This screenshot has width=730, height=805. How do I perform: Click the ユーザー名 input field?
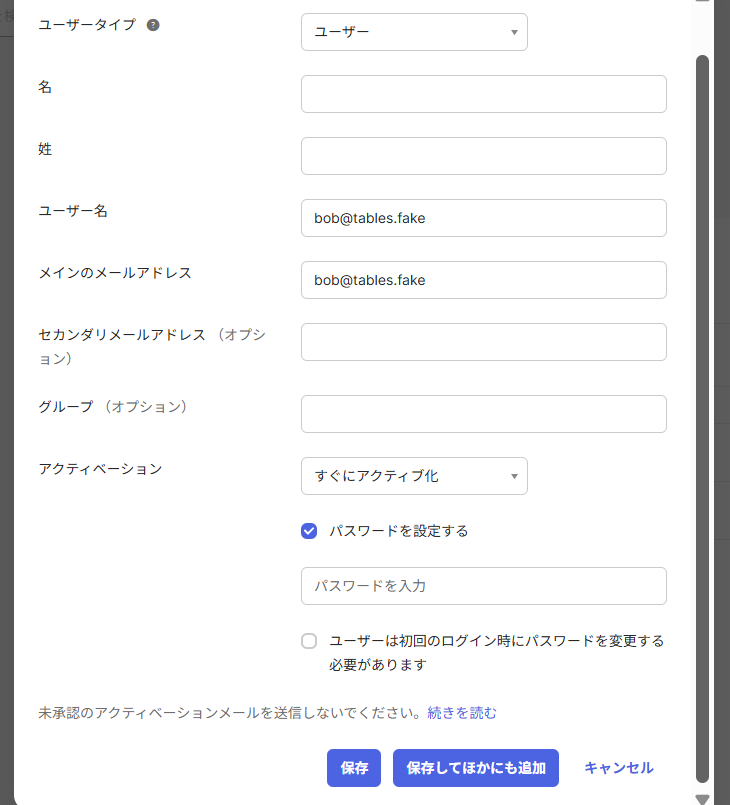point(483,218)
